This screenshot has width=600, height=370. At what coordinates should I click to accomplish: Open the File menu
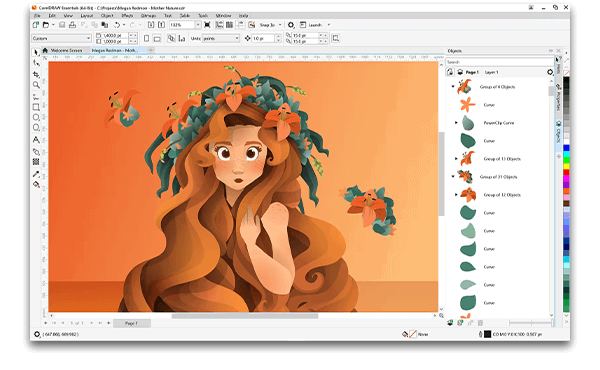[37, 16]
